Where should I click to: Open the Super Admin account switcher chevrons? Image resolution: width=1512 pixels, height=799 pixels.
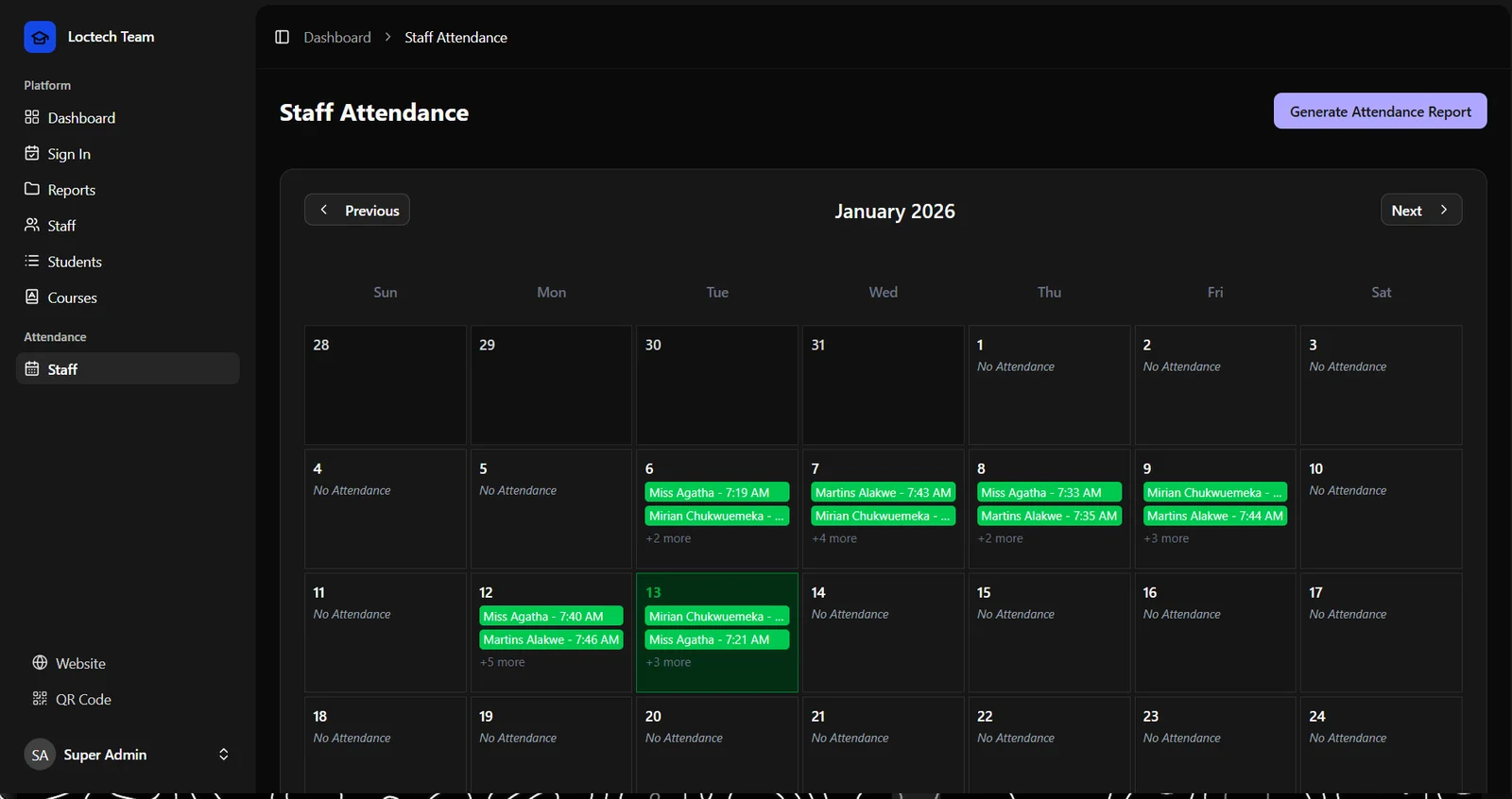point(224,755)
